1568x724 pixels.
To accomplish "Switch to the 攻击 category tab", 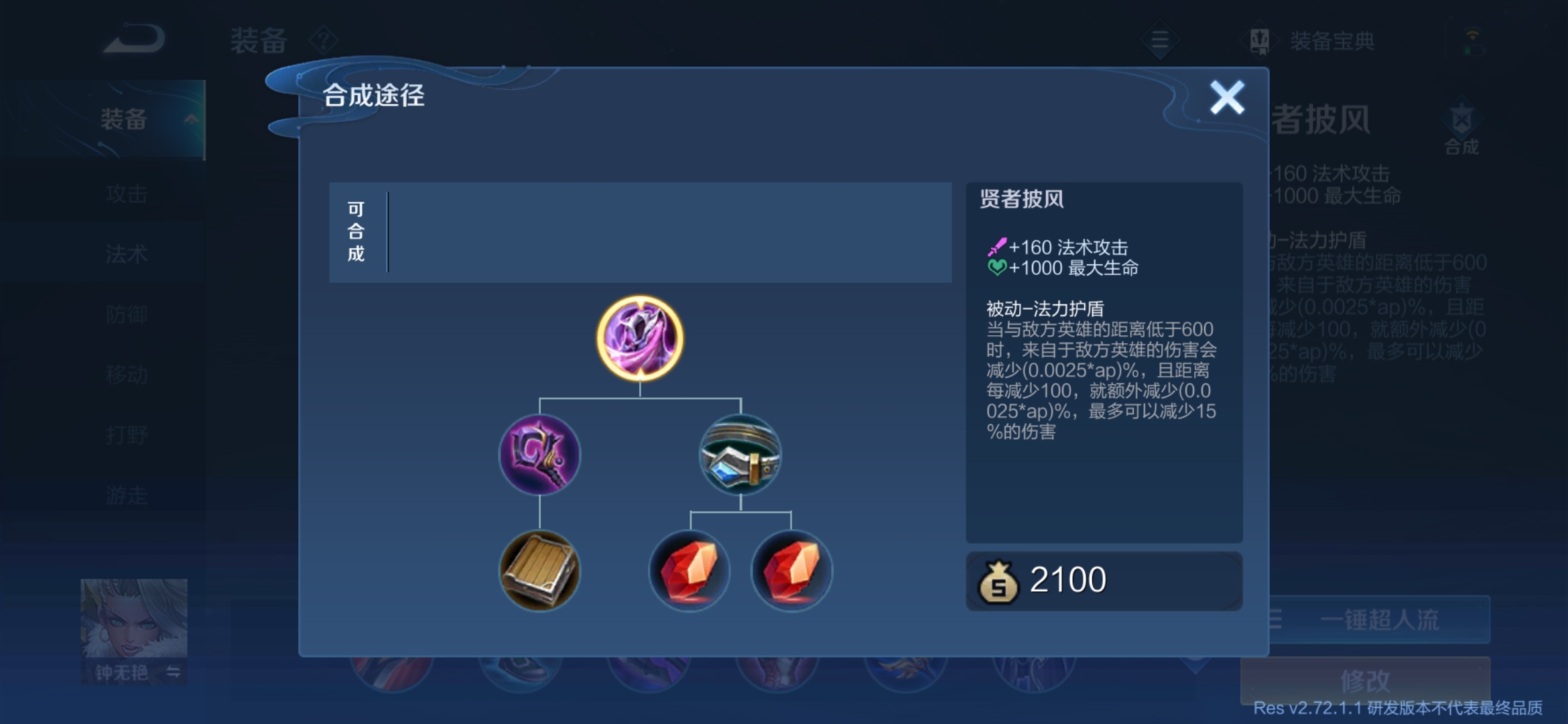I will pyautogui.click(x=127, y=194).
